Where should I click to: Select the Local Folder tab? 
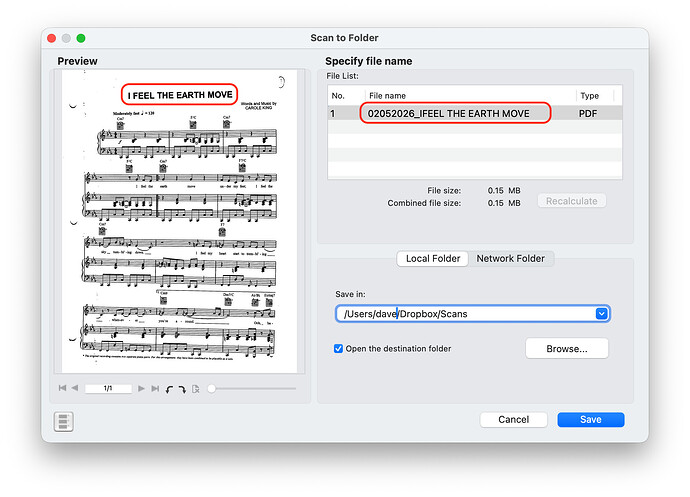[433, 258]
